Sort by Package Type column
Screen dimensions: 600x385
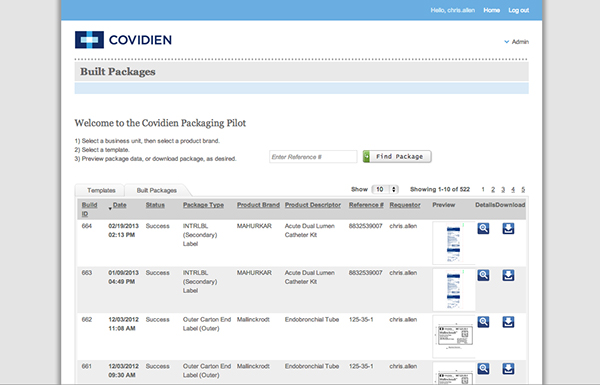[203, 205]
